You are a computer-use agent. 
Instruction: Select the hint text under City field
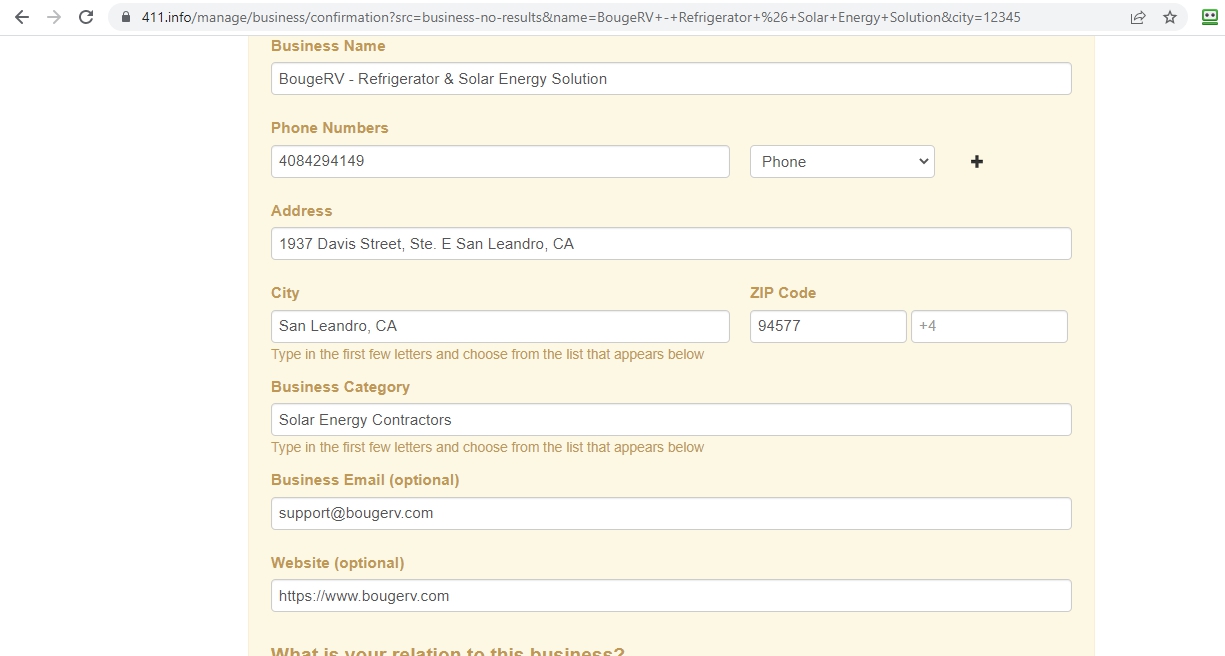[x=487, y=354]
